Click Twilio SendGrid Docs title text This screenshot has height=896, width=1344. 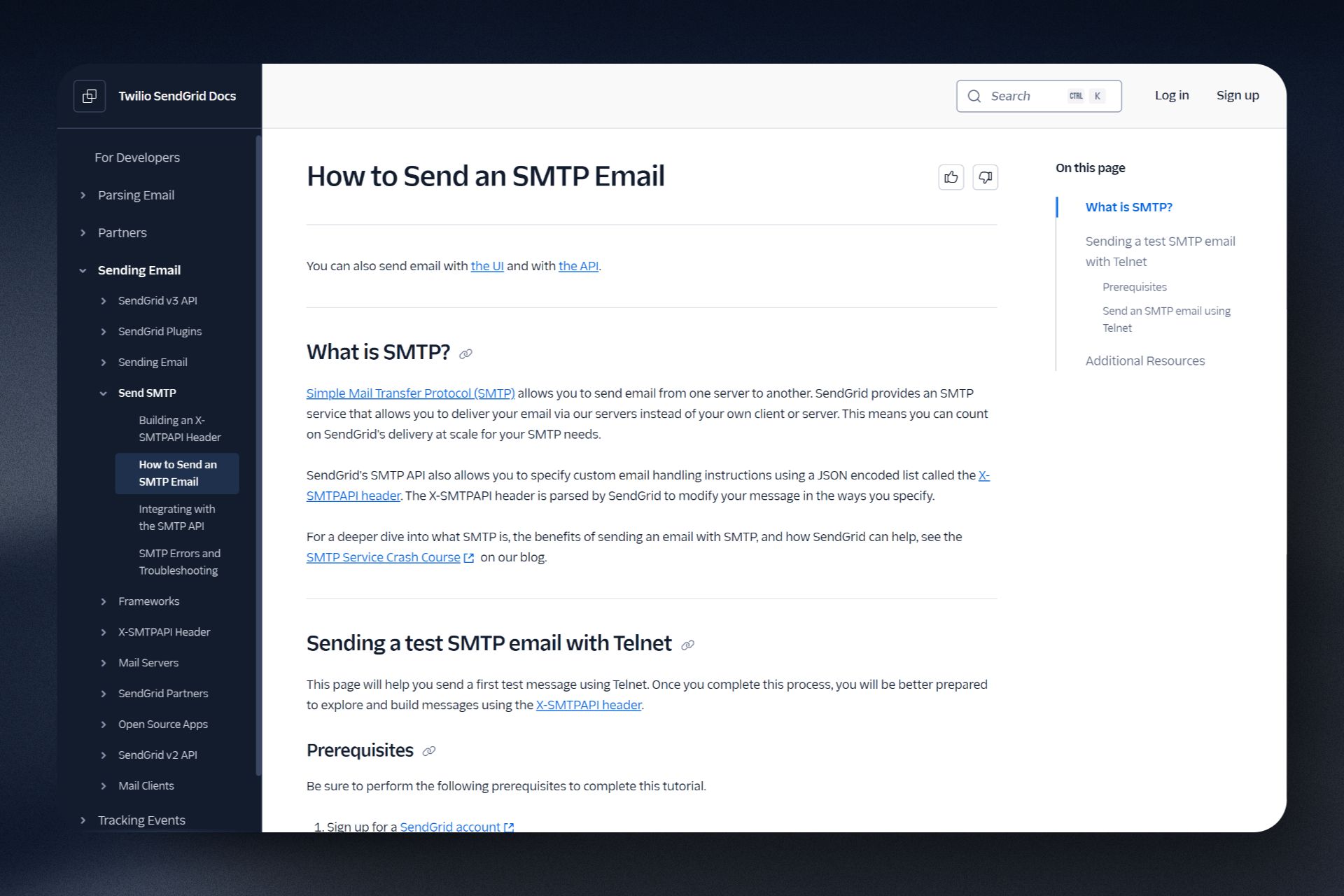tap(177, 96)
